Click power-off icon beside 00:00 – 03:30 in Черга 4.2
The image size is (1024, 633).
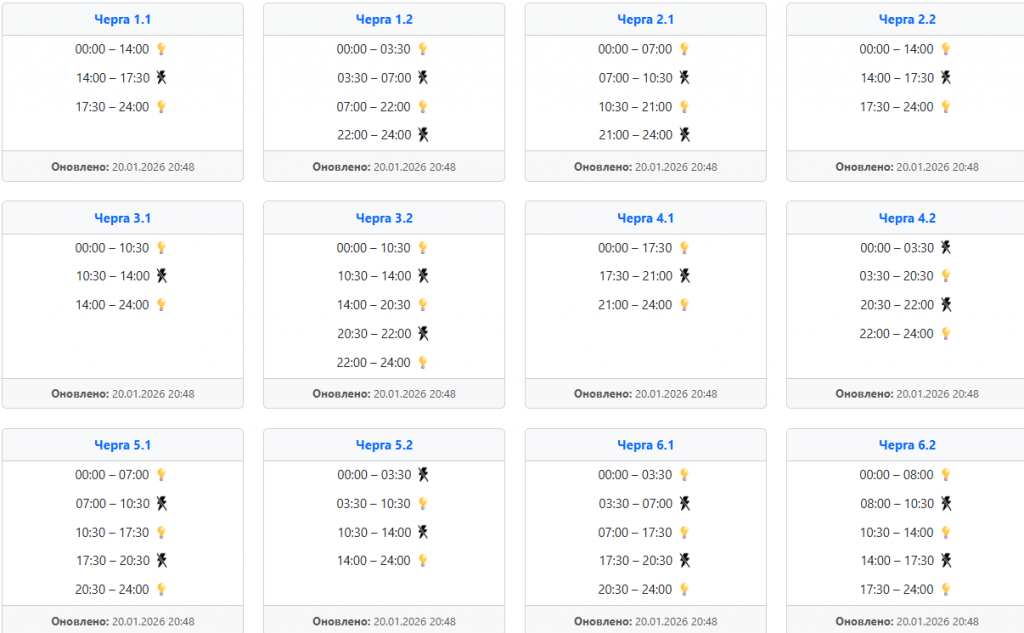click(x=945, y=248)
